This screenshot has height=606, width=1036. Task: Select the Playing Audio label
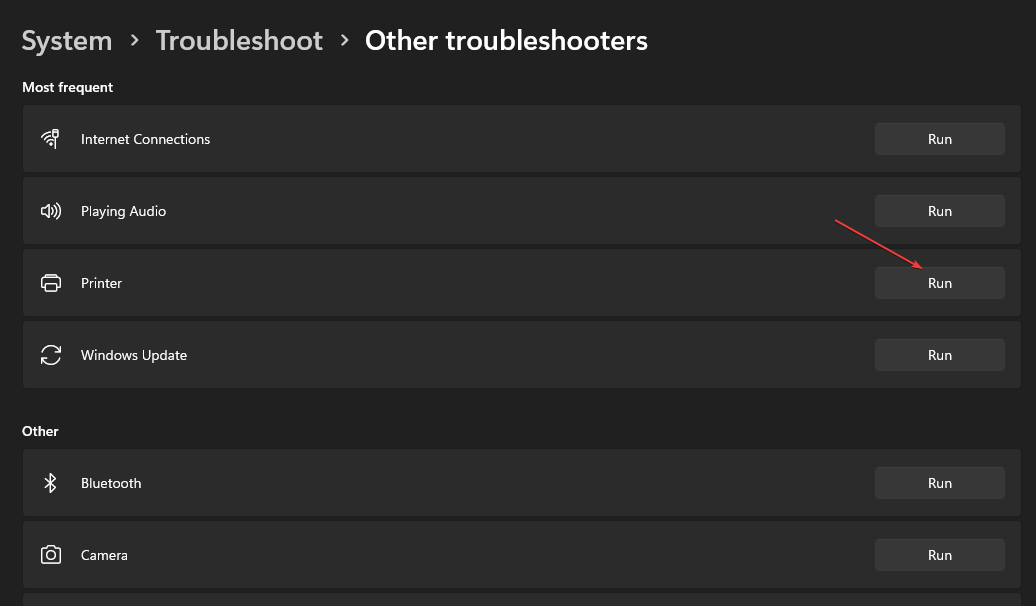(123, 211)
